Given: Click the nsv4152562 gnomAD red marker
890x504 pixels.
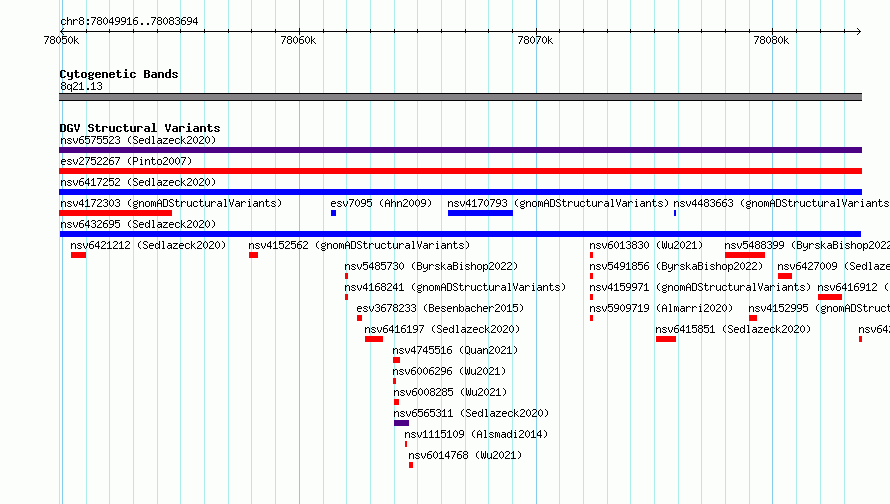Looking at the screenshot, I should [x=254, y=255].
